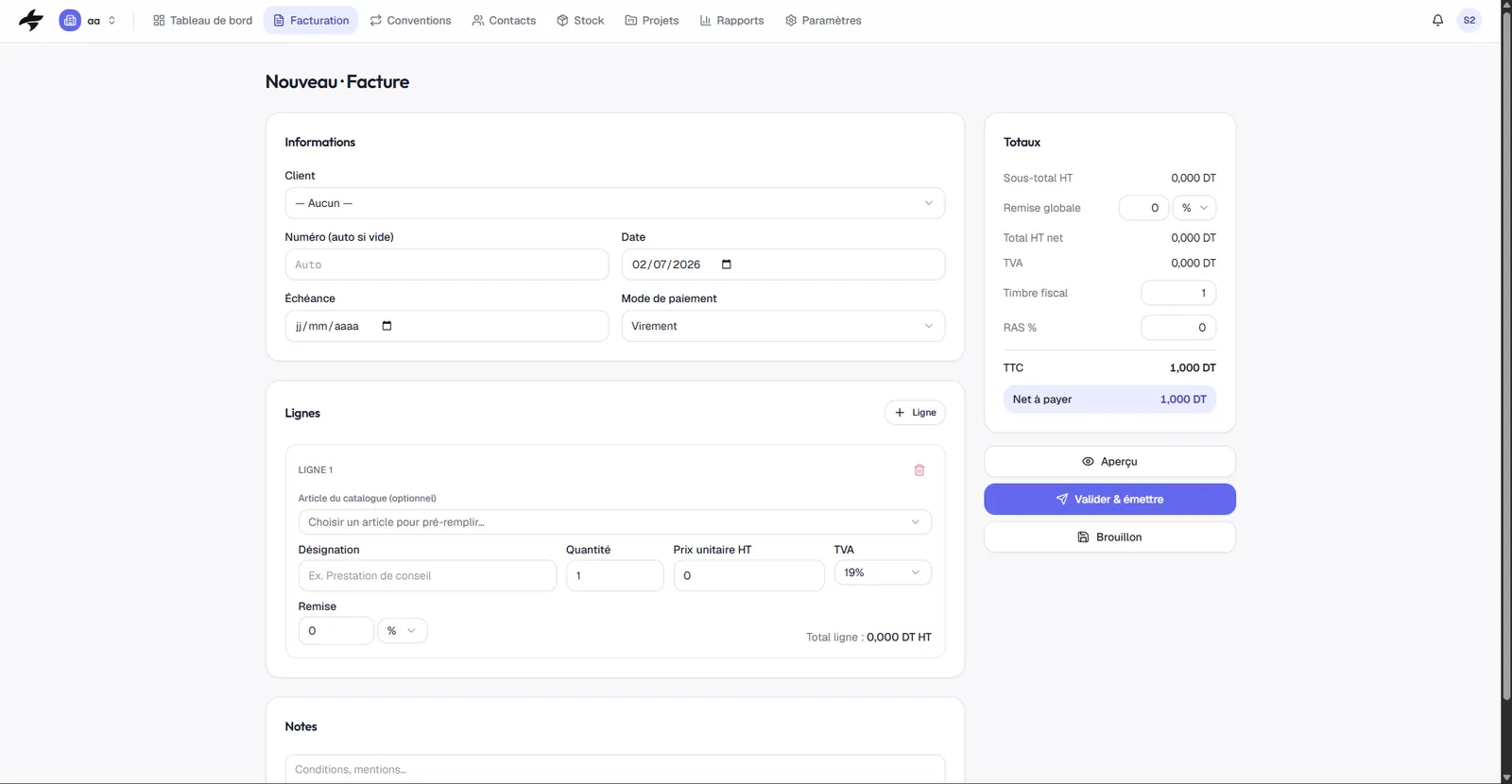Viewport: 1512px width, 784px height.
Task: Open the TVA 19% dropdown
Action: point(882,572)
